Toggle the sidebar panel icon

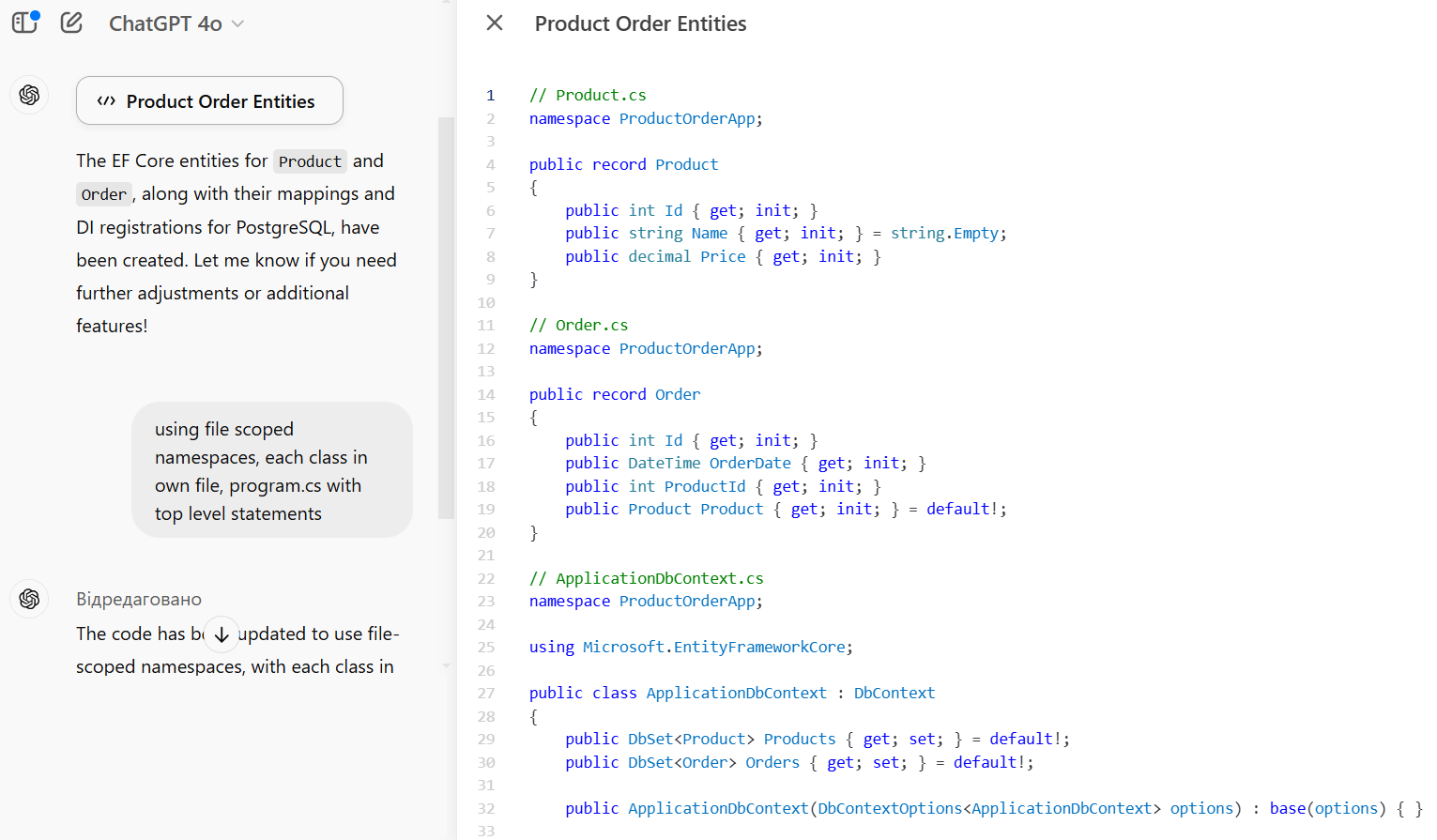pyautogui.click(x=25, y=23)
